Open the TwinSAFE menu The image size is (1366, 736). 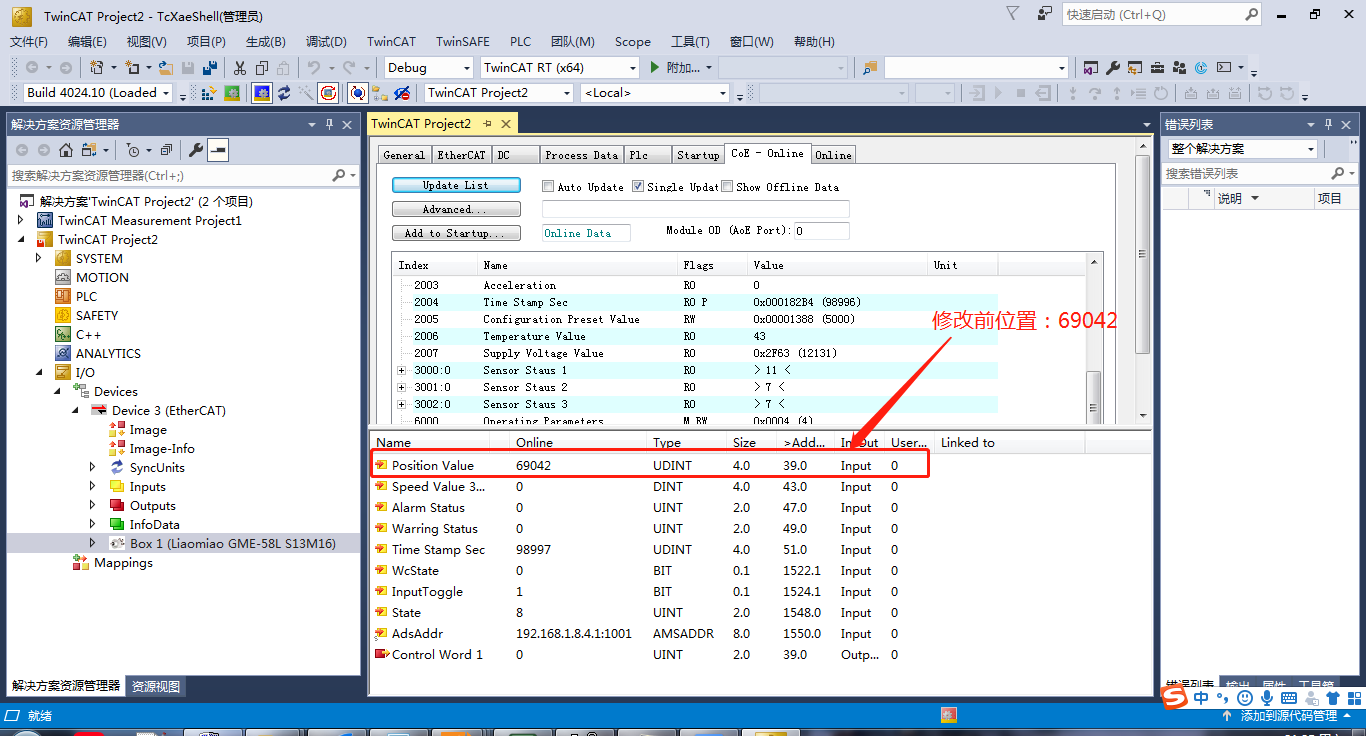point(463,42)
